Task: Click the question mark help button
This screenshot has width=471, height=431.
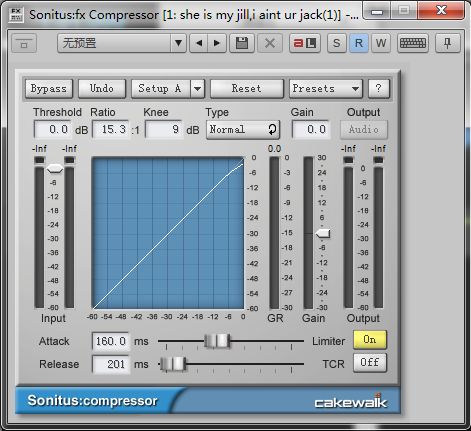Action: 378,89
